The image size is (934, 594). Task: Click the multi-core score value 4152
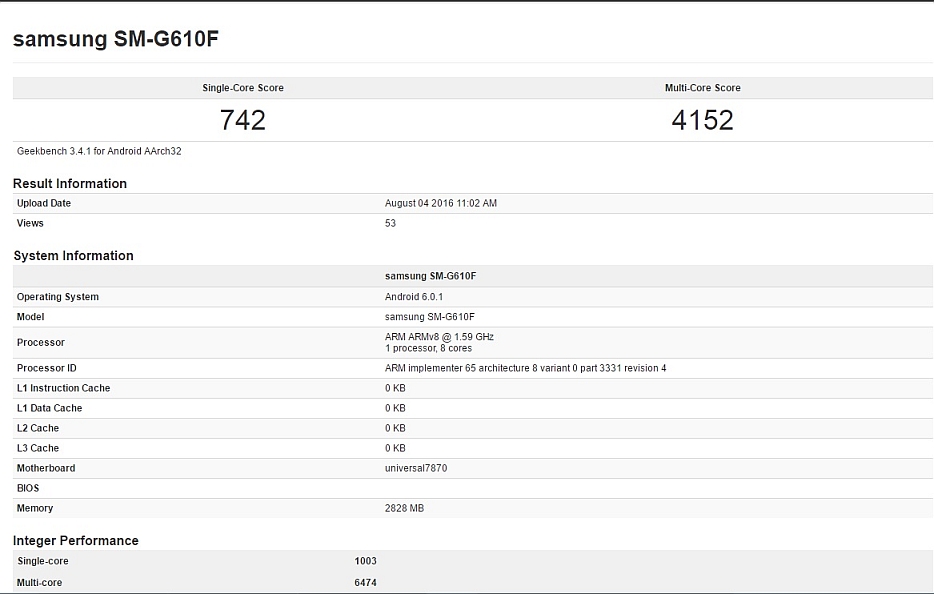[x=702, y=120]
